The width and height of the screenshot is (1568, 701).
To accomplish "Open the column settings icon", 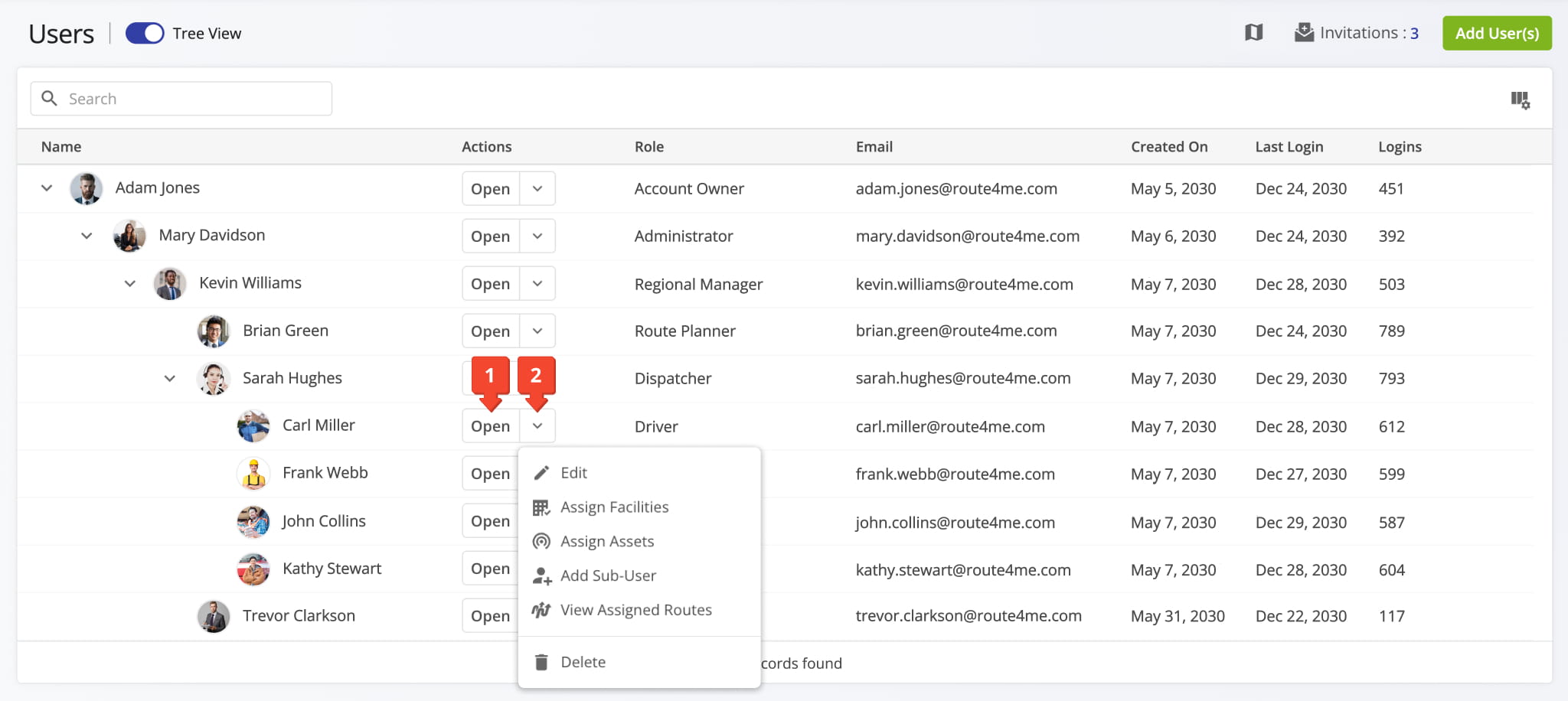I will coord(1521,99).
